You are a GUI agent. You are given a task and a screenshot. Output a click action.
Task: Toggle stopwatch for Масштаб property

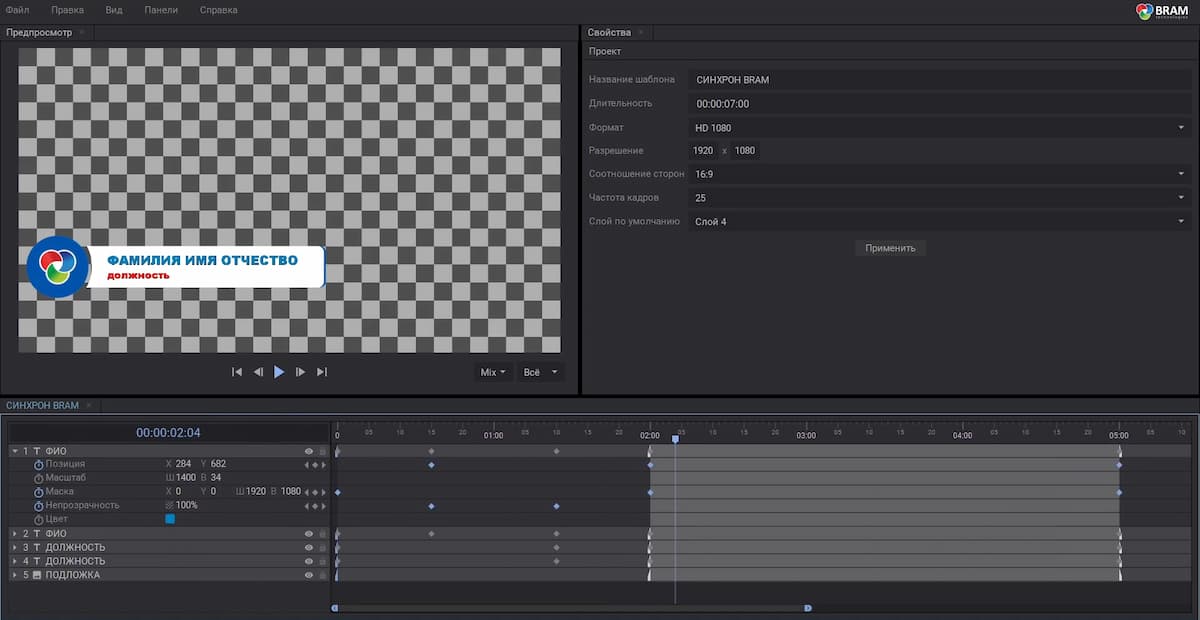pos(39,478)
